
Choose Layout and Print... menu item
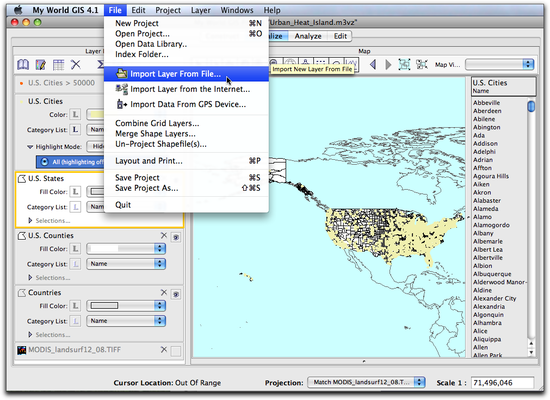coord(187,161)
